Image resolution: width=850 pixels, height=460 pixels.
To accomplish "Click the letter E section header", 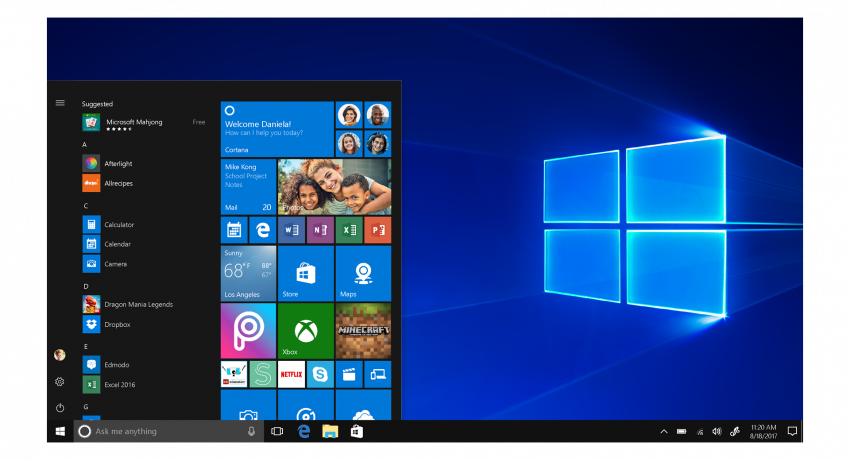I will tap(86, 346).
